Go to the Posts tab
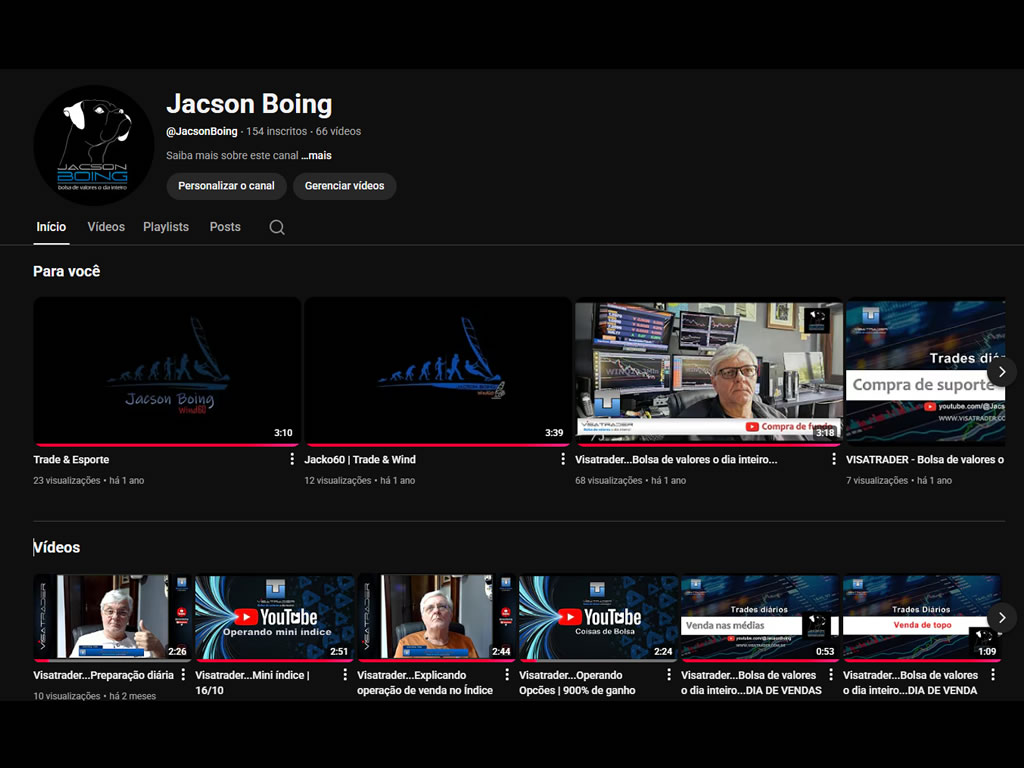The height and width of the screenshot is (768, 1024). 225,227
